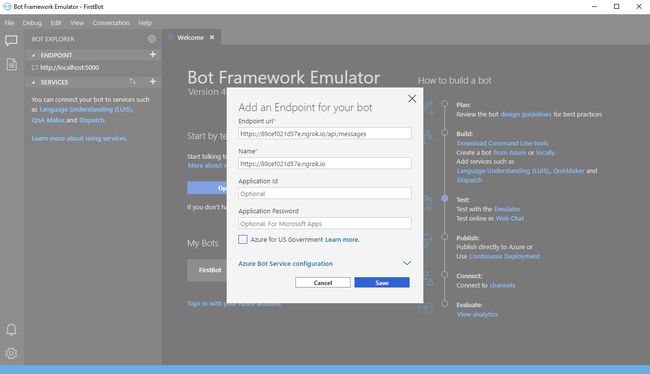Click Learn more link in dialog
The image size is (650, 374).
342,240
